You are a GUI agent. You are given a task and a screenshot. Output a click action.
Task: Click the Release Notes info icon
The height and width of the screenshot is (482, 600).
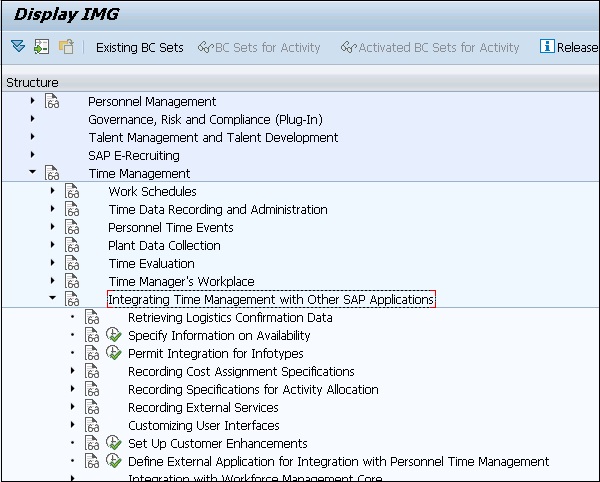(547, 47)
